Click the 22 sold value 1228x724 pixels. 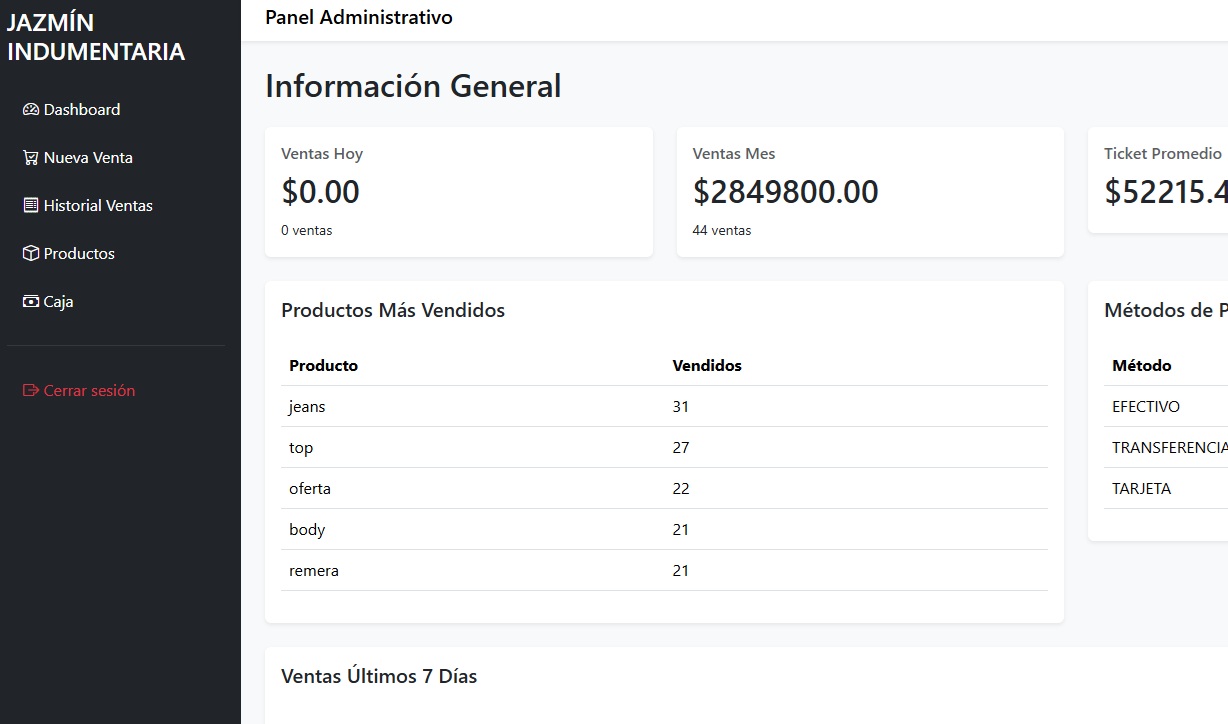point(681,489)
